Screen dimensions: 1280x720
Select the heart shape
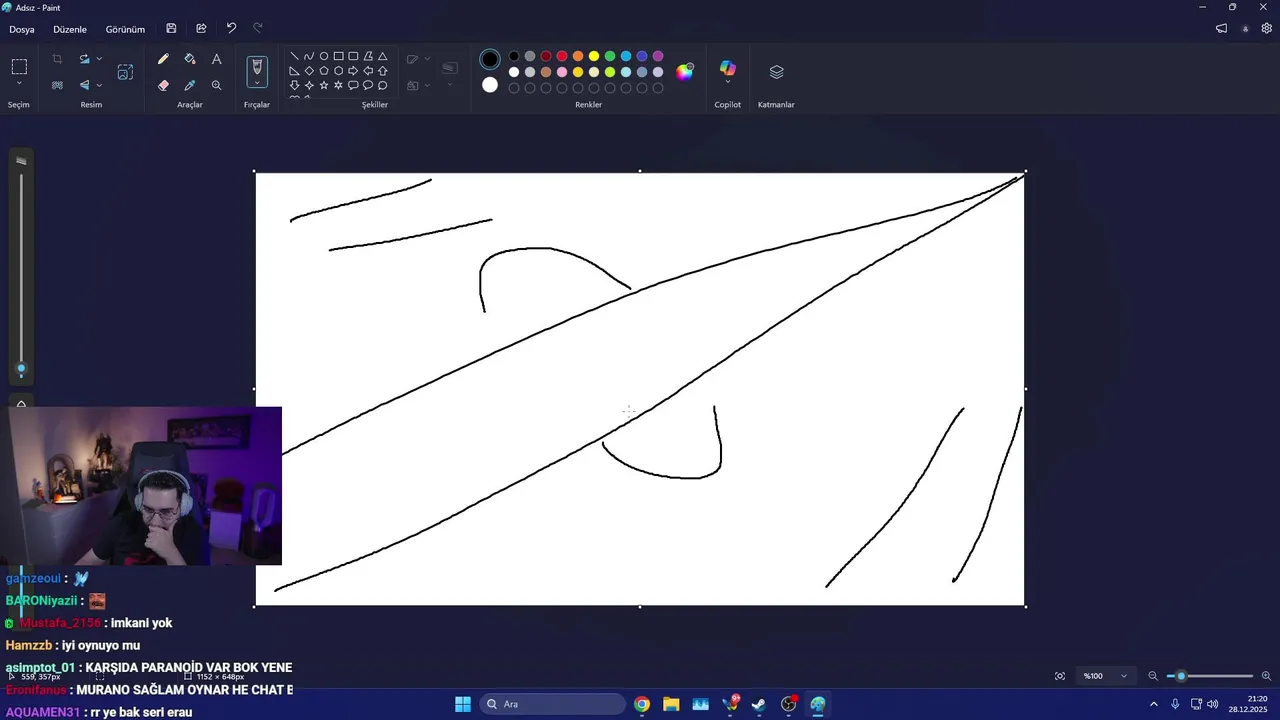tap(294, 98)
